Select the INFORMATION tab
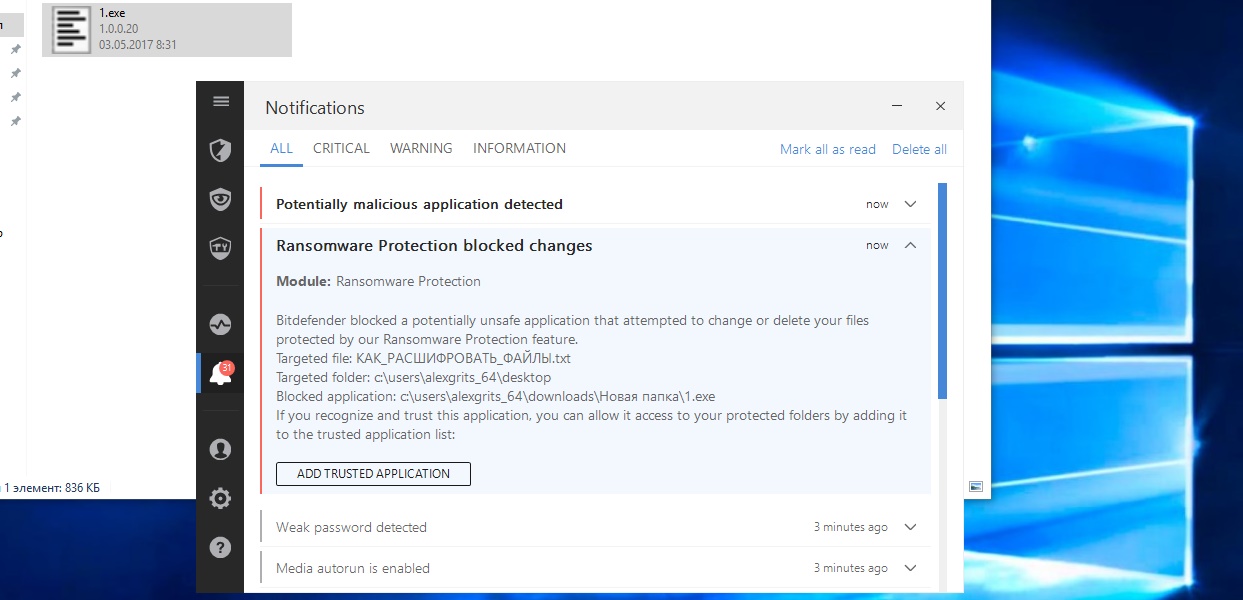Image resolution: width=1243 pixels, height=600 pixels. click(x=519, y=148)
